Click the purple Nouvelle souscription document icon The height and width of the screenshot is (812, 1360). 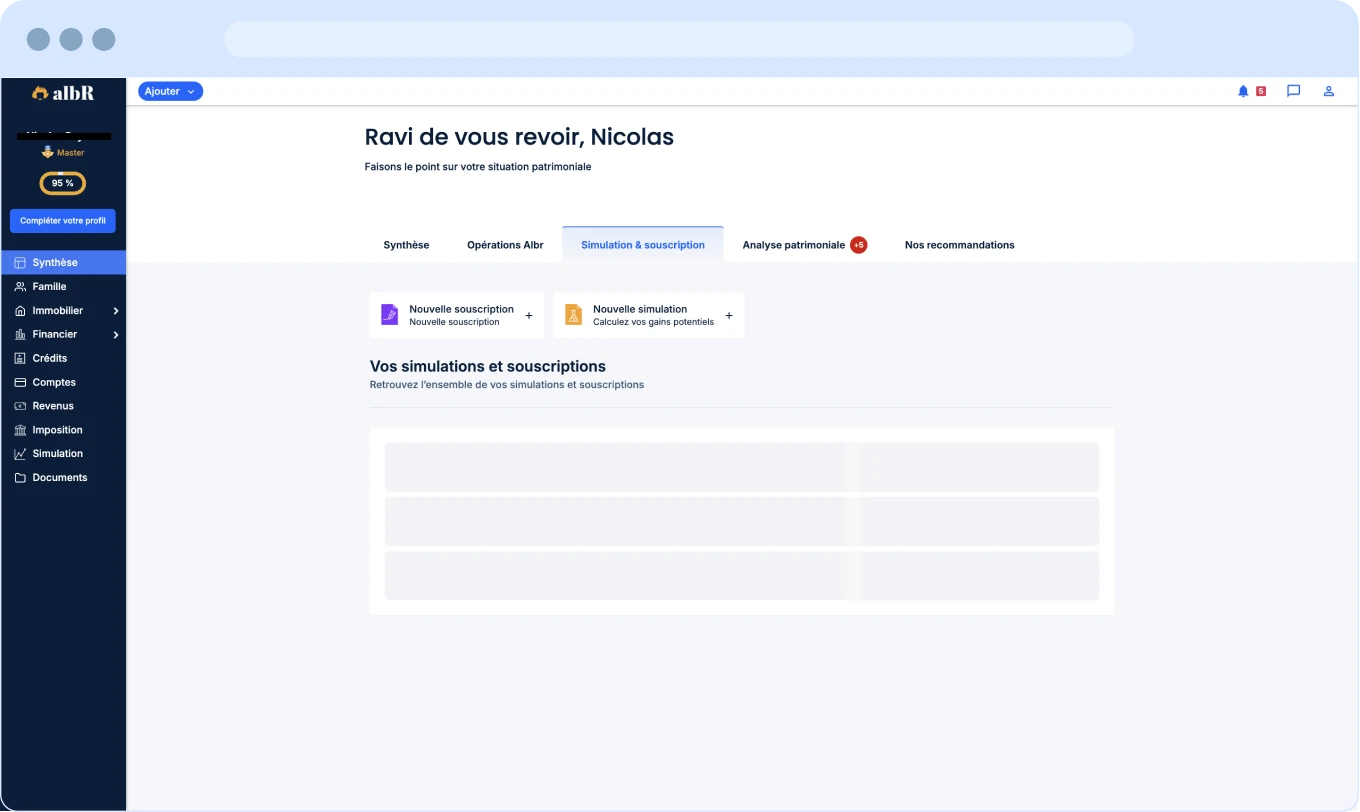click(x=389, y=315)
